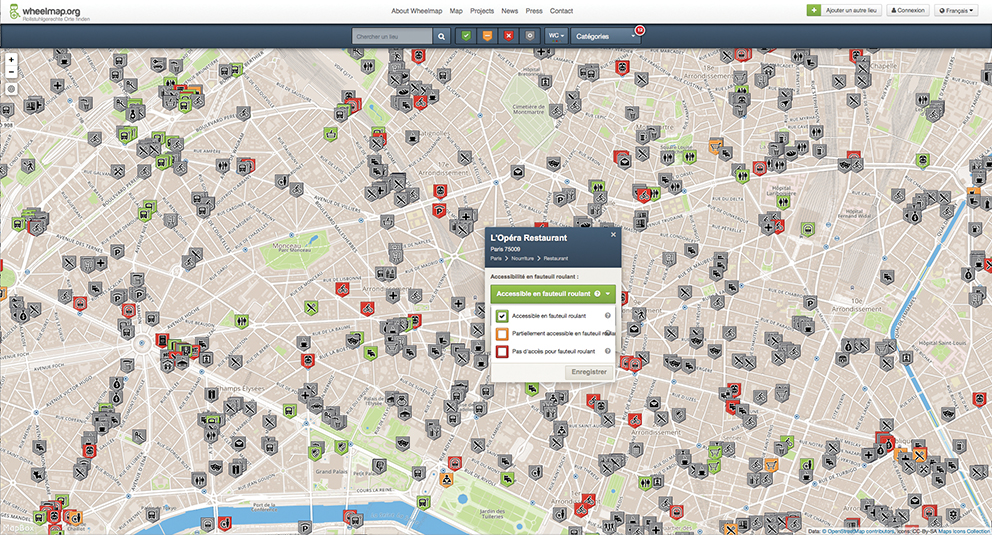
Task: Click help icon beside Accessible en fauteuil roulant option
Action: (608, 316)
